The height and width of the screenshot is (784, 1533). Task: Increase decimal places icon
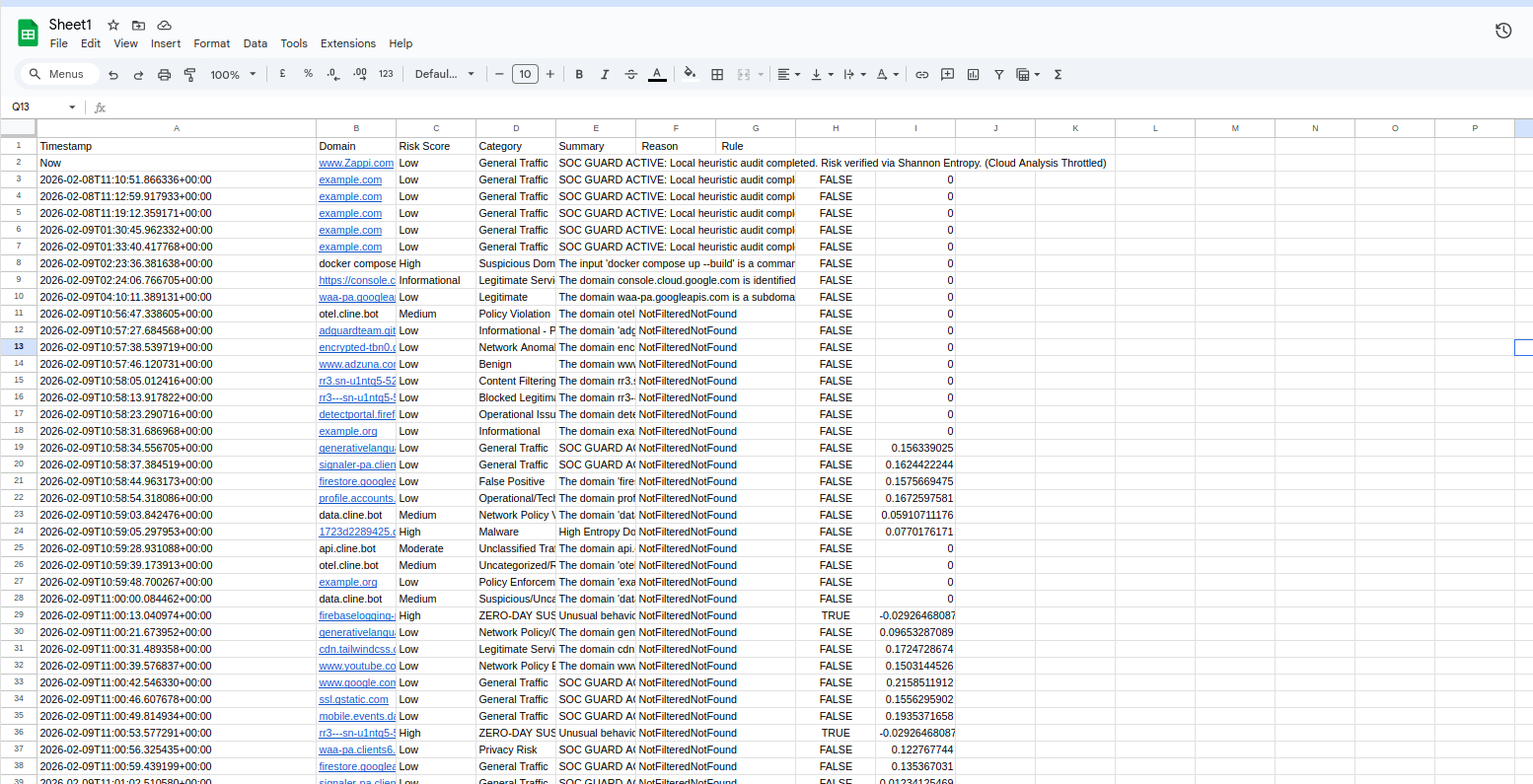[360, 74]
